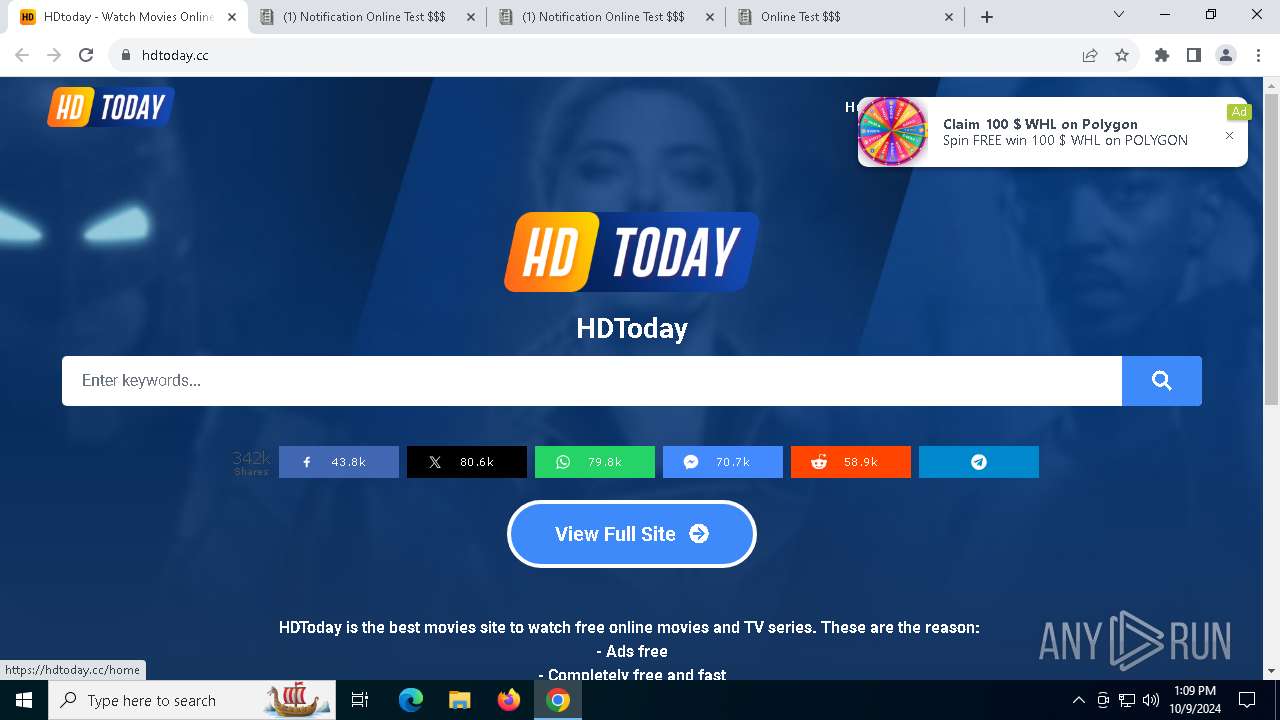Share on Reddit button 58.9k
The width and height of the screenshot is (1280, 720).
pos(851,462)
